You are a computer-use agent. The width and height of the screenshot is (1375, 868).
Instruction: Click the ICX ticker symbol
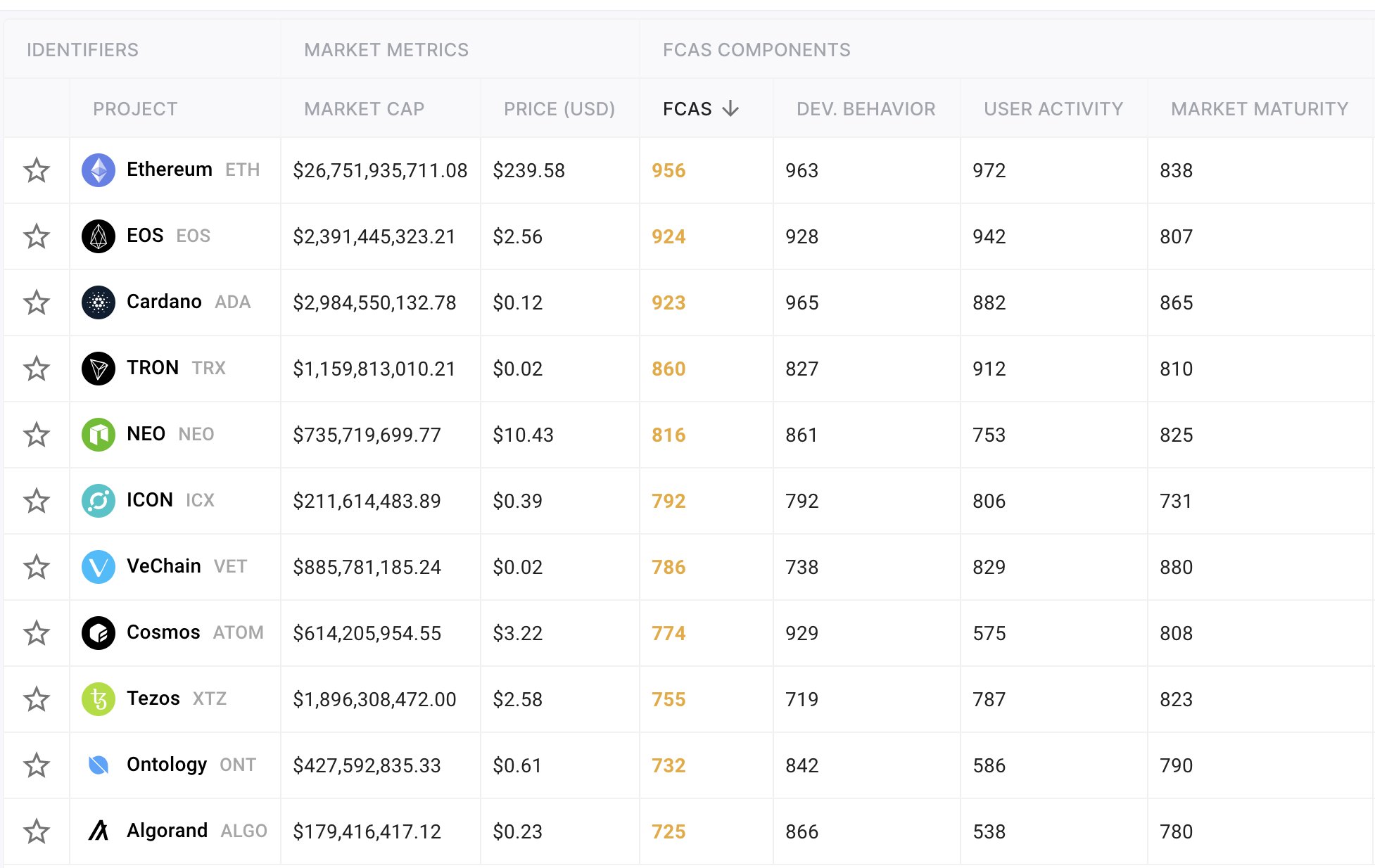click(200, 501)
